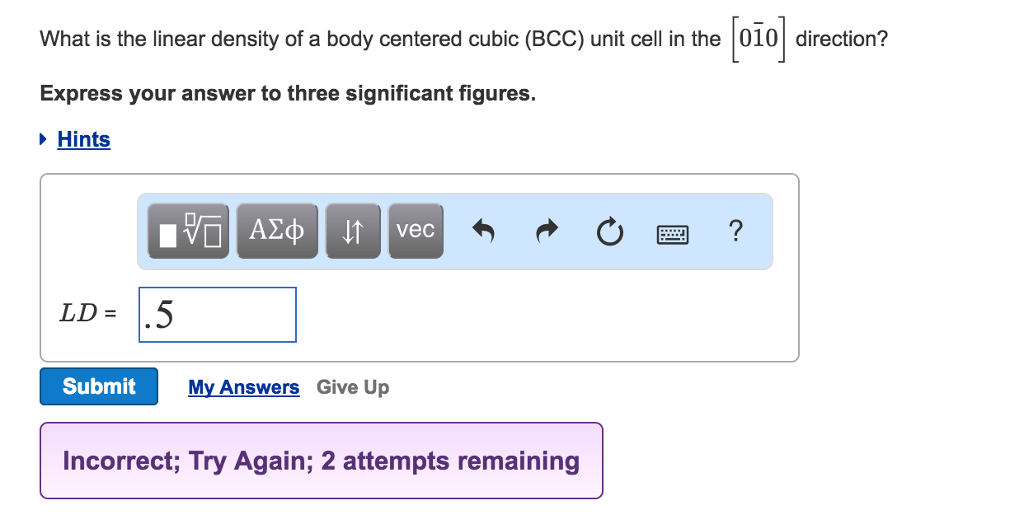Click the [0-10] direction notation
The width and height of the screenshot is (1024, 524).
[759, 40]
